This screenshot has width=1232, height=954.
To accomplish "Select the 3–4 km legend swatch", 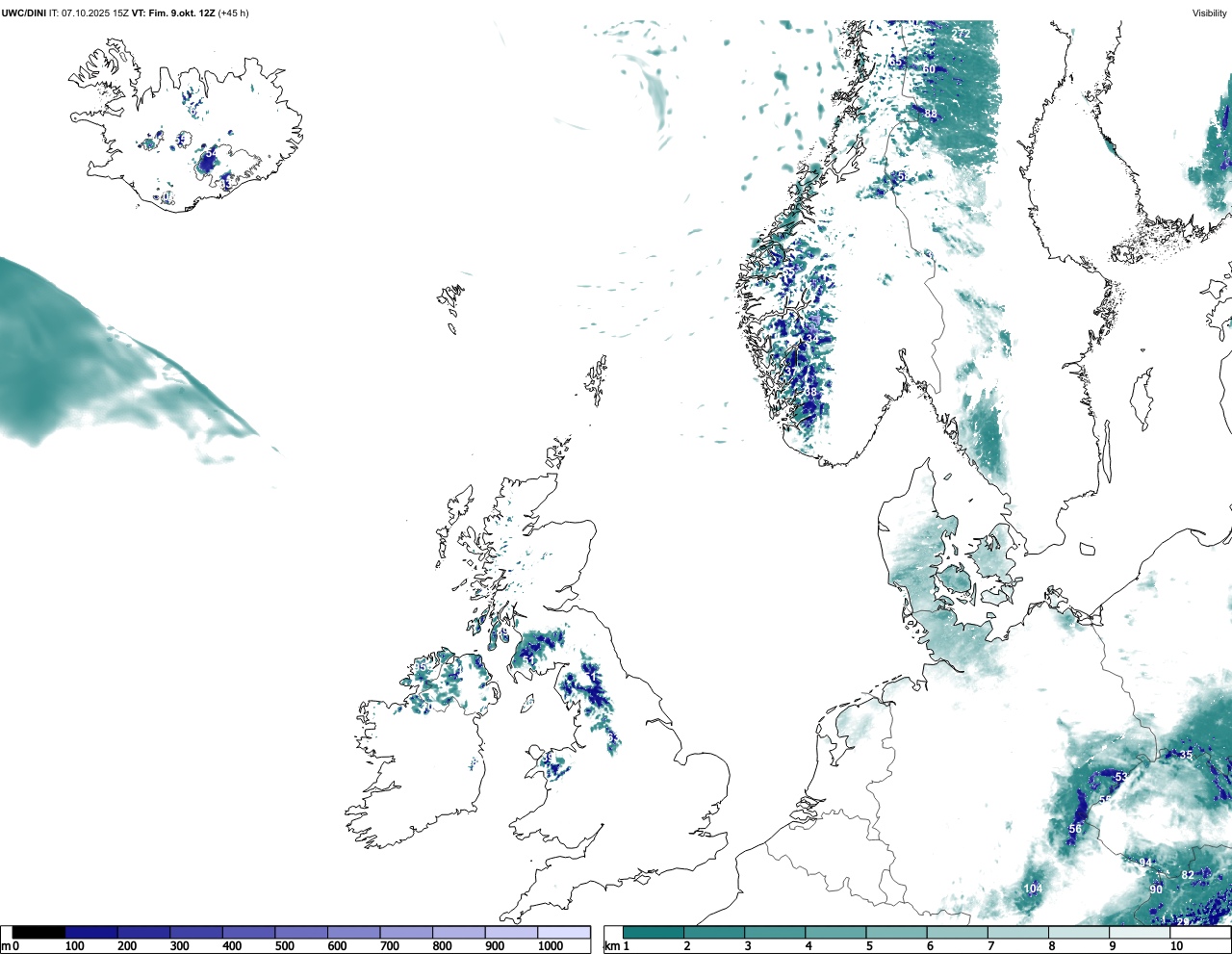I will coord(775,932).
